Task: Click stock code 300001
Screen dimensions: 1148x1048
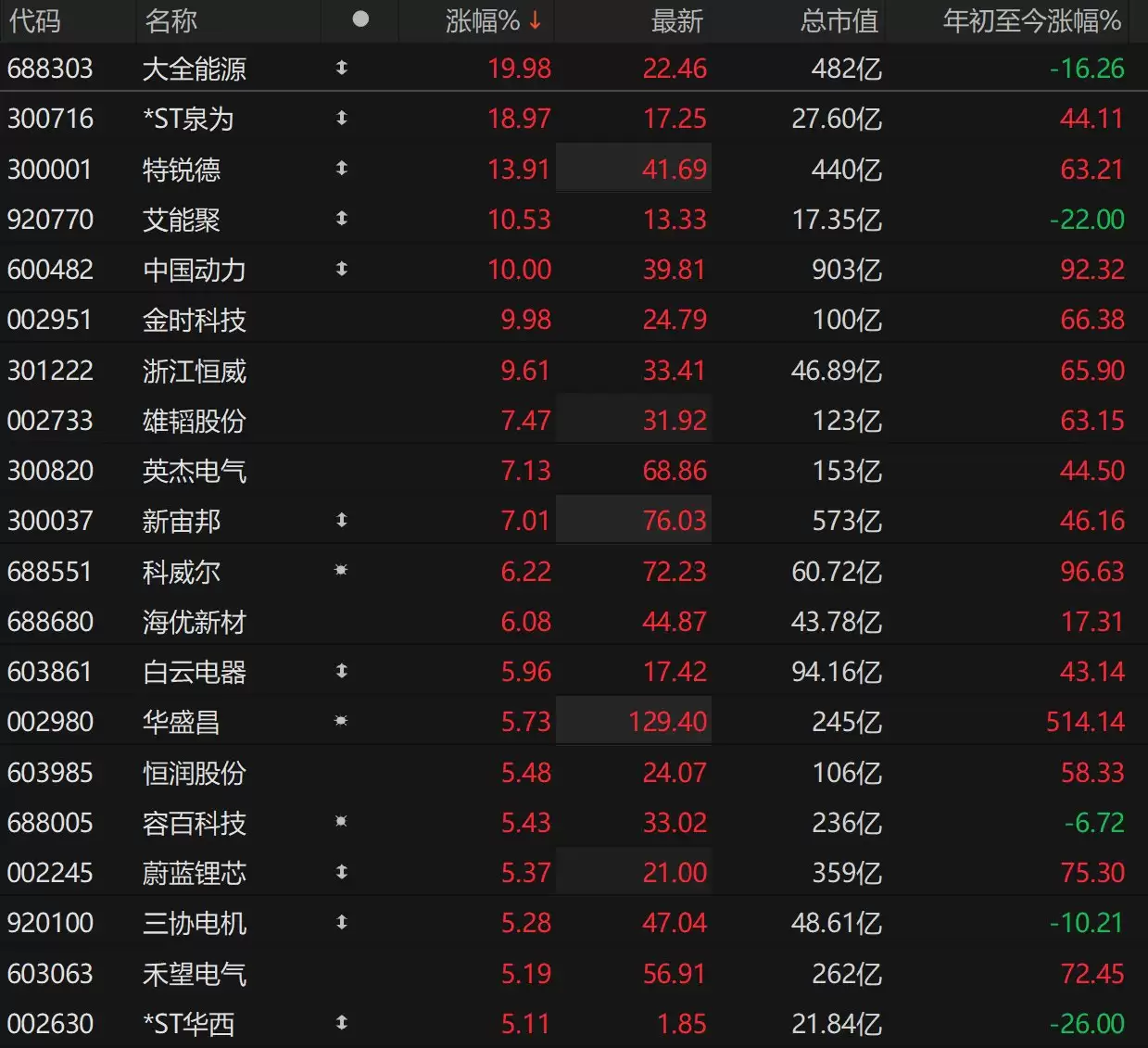Action: [50, 170]
